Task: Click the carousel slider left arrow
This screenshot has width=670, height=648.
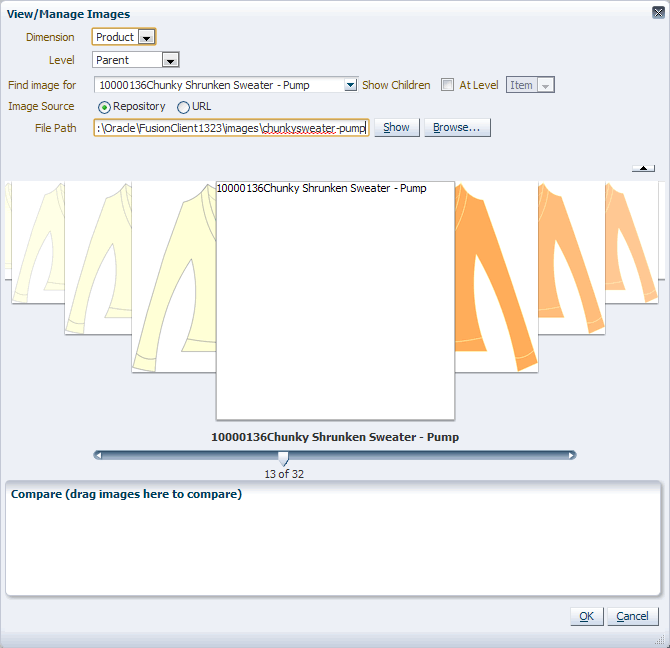Action: click(98, 455)
